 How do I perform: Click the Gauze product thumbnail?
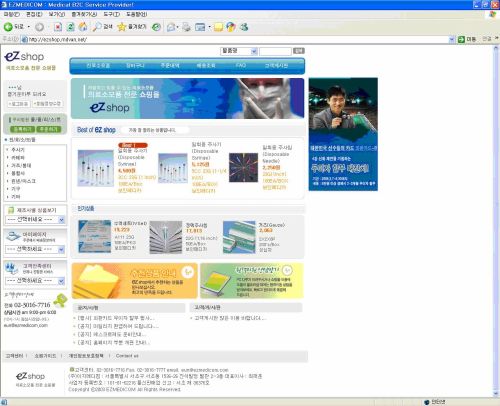coord(239,237)
